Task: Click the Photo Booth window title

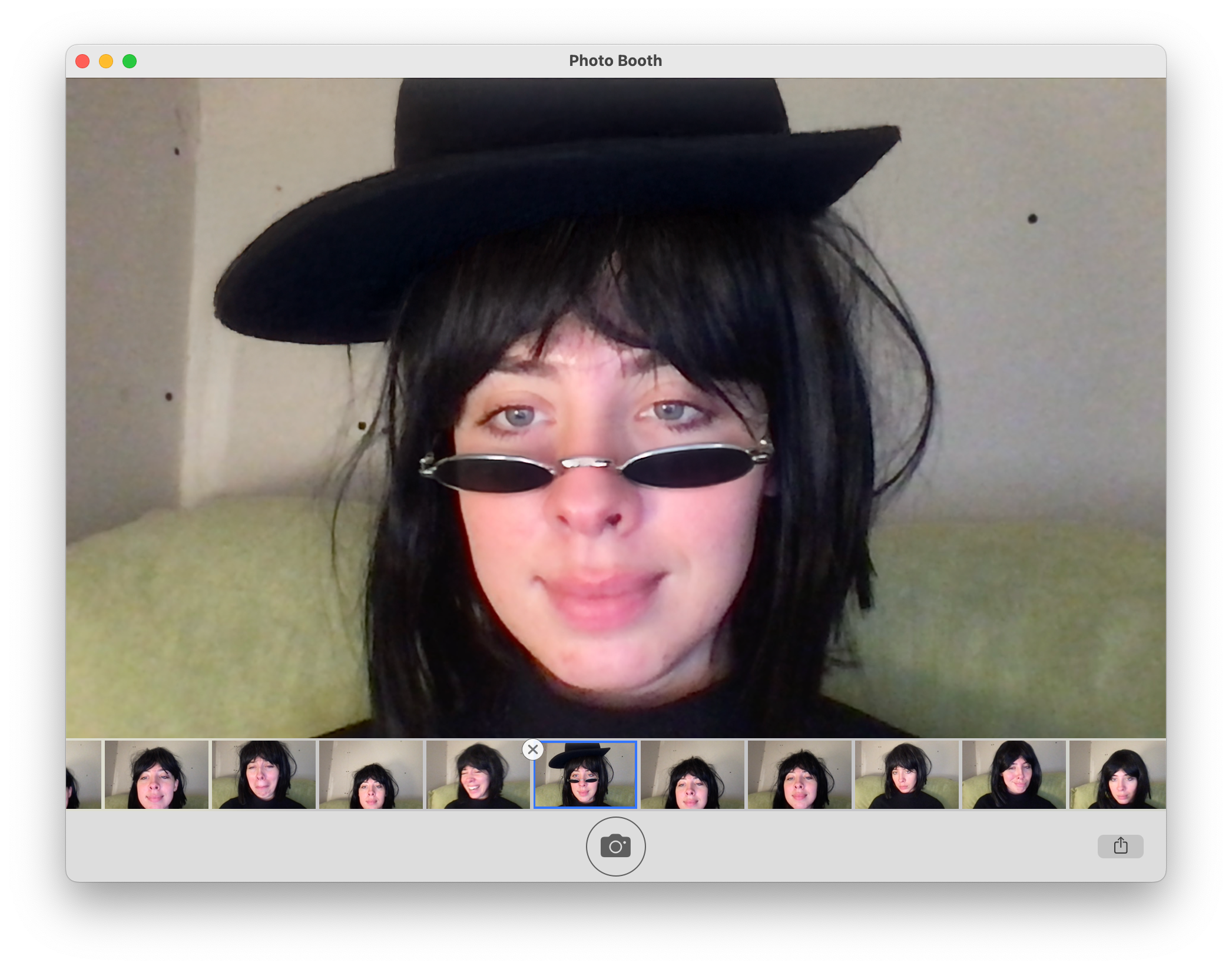Action: (x=615, y=61)
